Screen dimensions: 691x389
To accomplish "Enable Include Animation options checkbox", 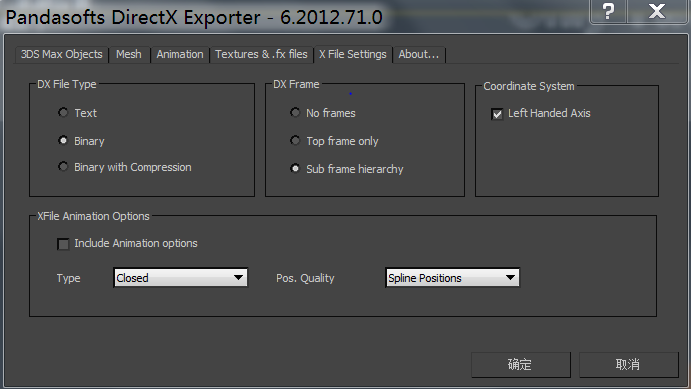I will click(63, 244).
